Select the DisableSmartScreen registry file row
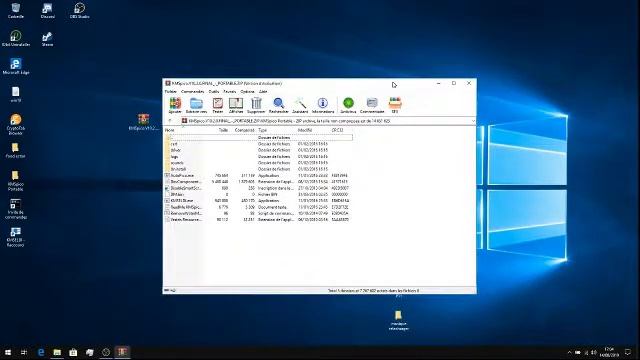This screenshot has height=360, width=640. (258, 188)
